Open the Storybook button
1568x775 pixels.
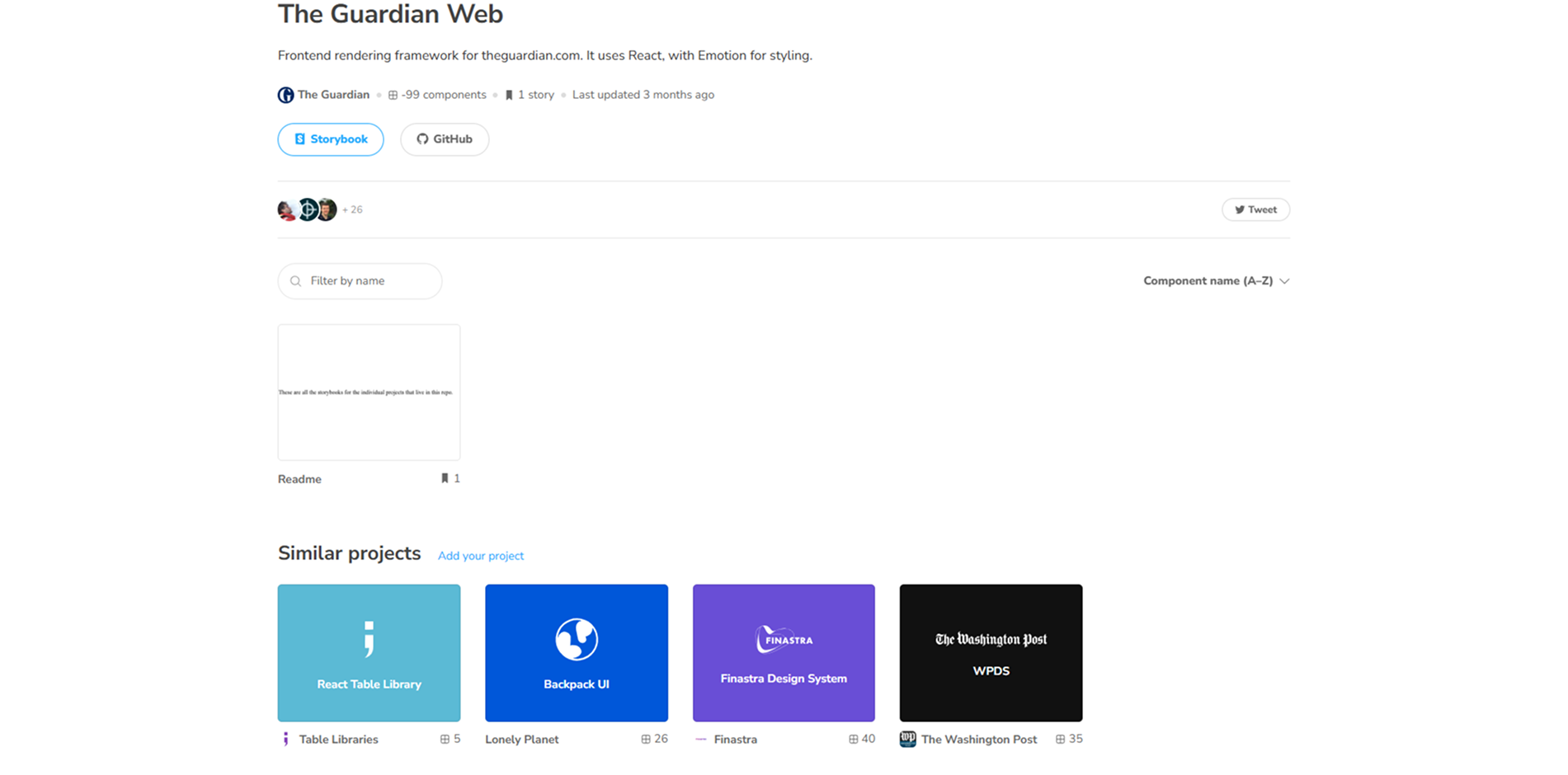[x=331, y=139]
